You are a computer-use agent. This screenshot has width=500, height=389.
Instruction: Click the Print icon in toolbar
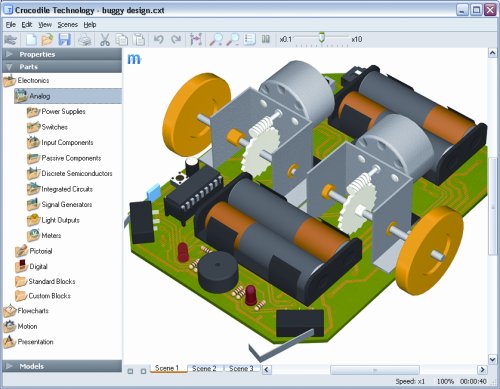tap(85, 40)
